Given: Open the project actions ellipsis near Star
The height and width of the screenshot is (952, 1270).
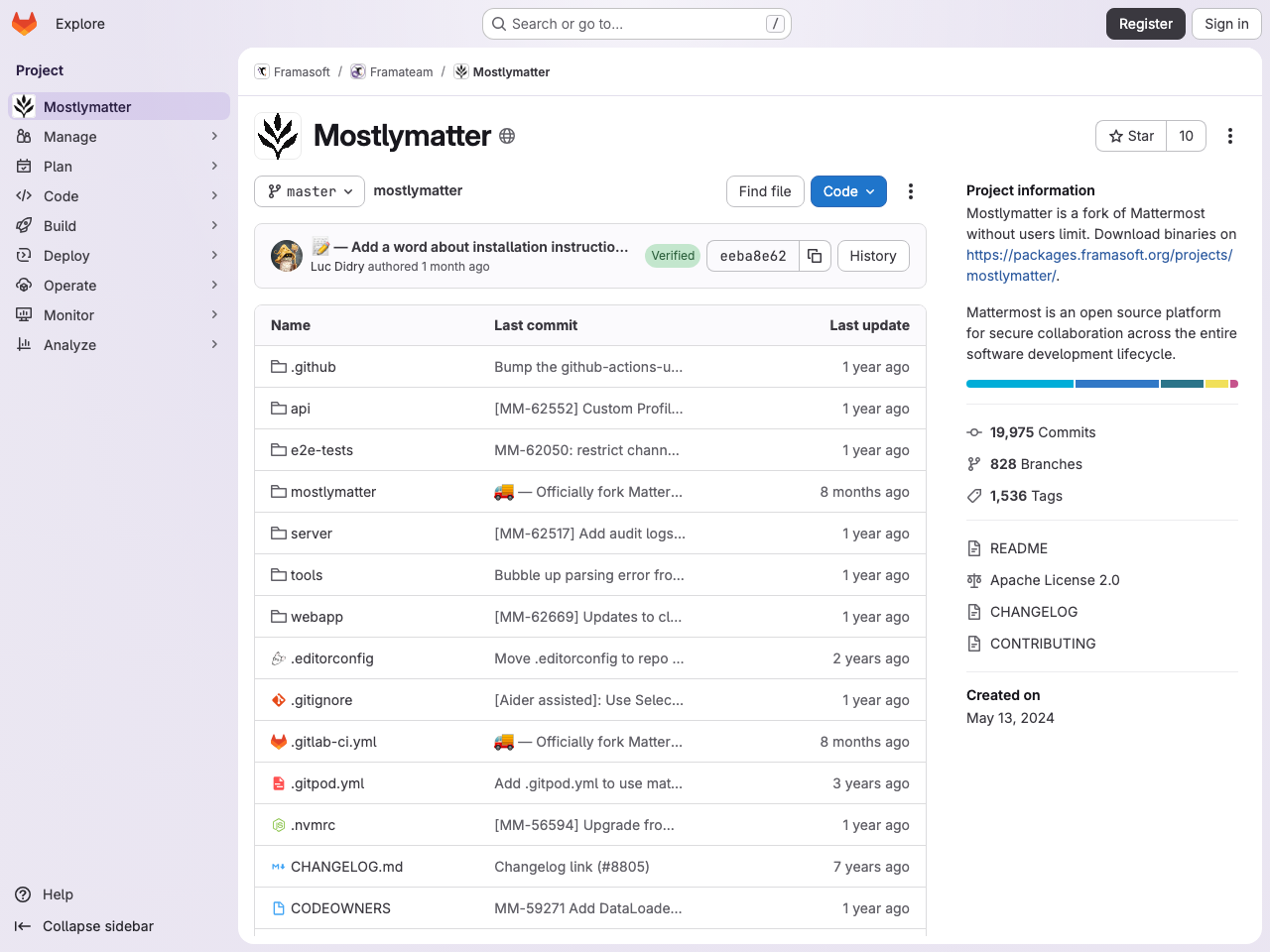Looking at the screenshot, I should [x=1230, y=136].
